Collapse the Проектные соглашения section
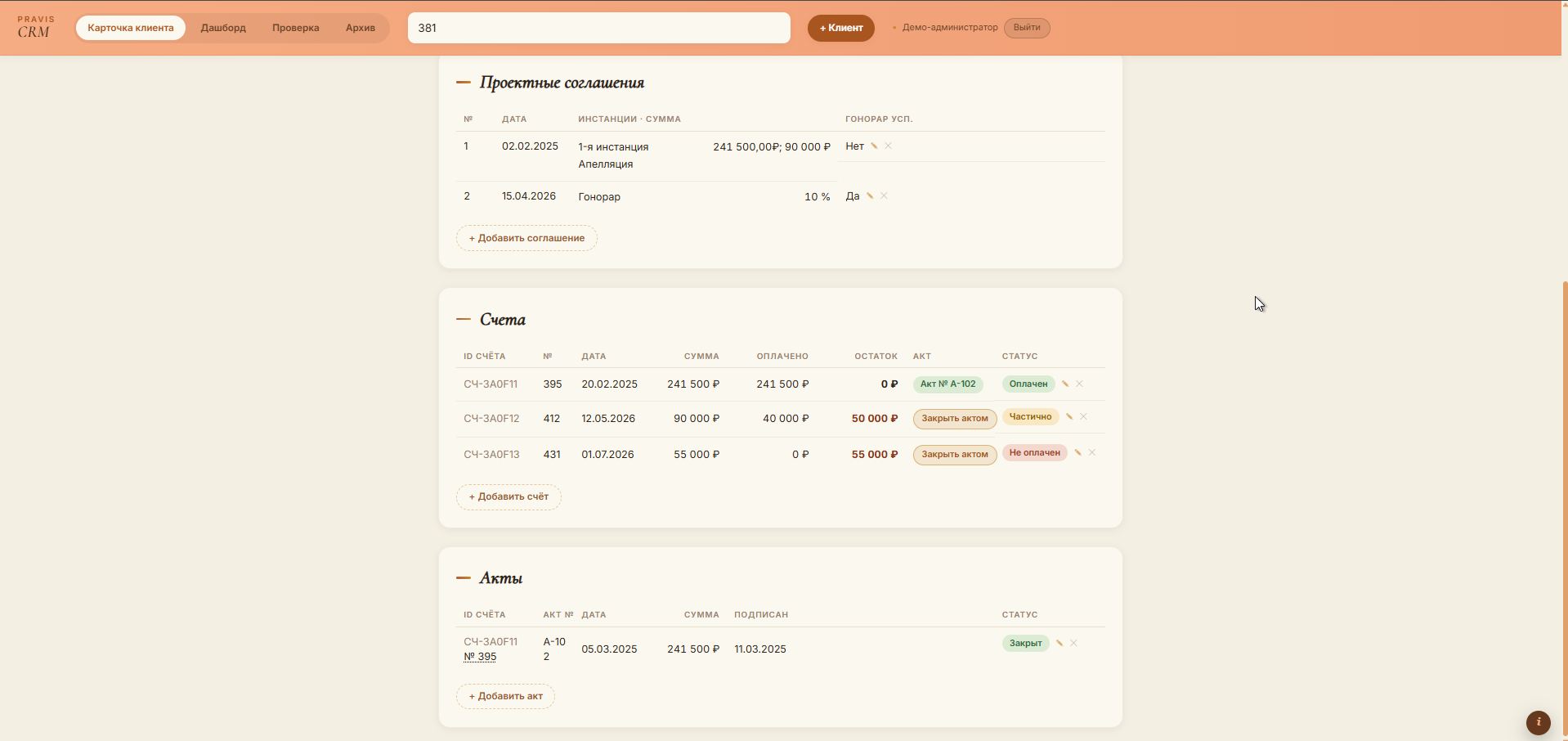 pos(464,83)
